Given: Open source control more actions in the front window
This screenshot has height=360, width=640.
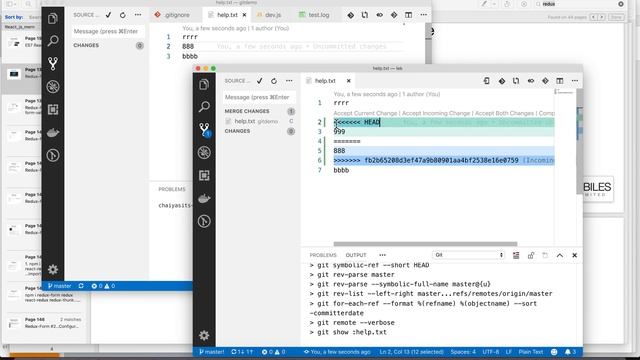Looking at the screenshot, I should 289,81.
